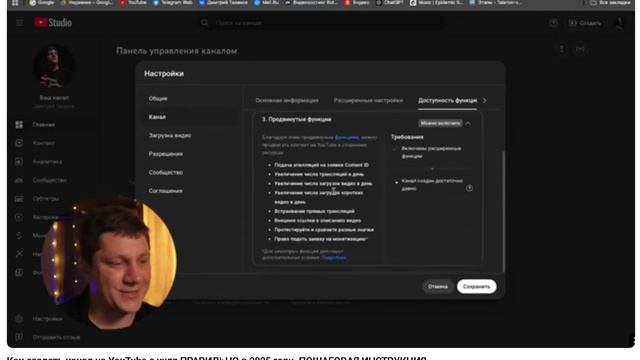Click the Внешние ссылки в описаниях видео item
The image size is (640, 360).
coord(318,221)
